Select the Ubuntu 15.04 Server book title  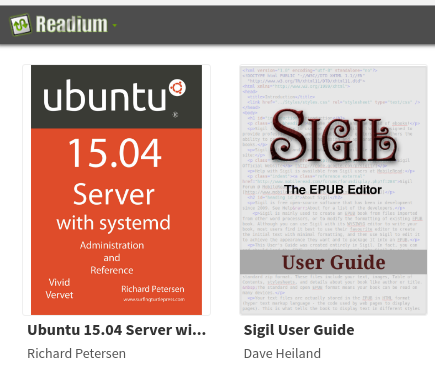117,330
